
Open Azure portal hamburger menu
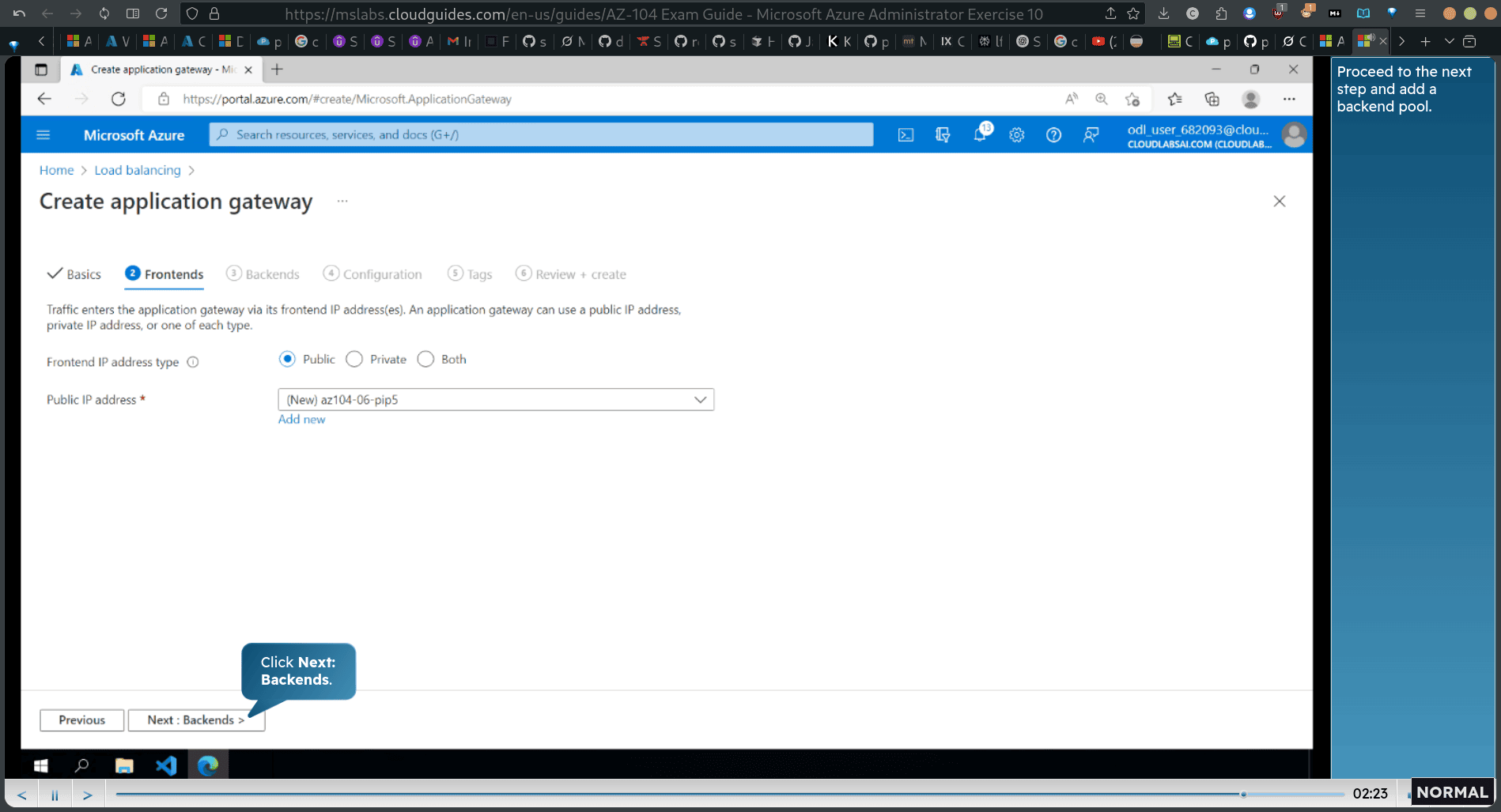(43, 135)
